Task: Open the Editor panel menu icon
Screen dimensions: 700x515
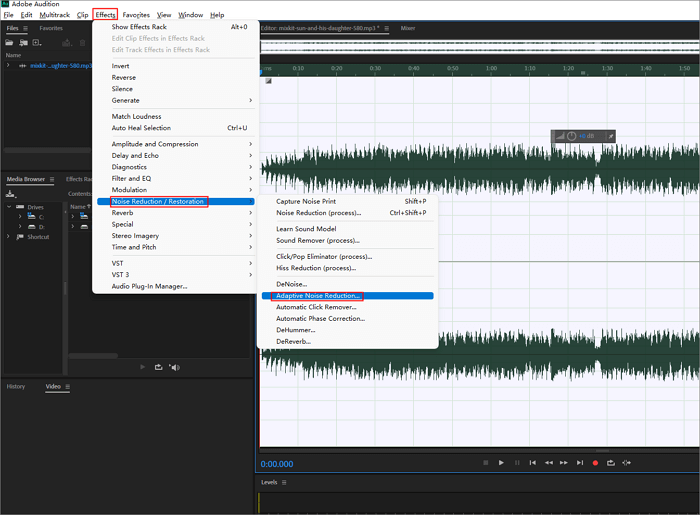Action: (387, 28)
